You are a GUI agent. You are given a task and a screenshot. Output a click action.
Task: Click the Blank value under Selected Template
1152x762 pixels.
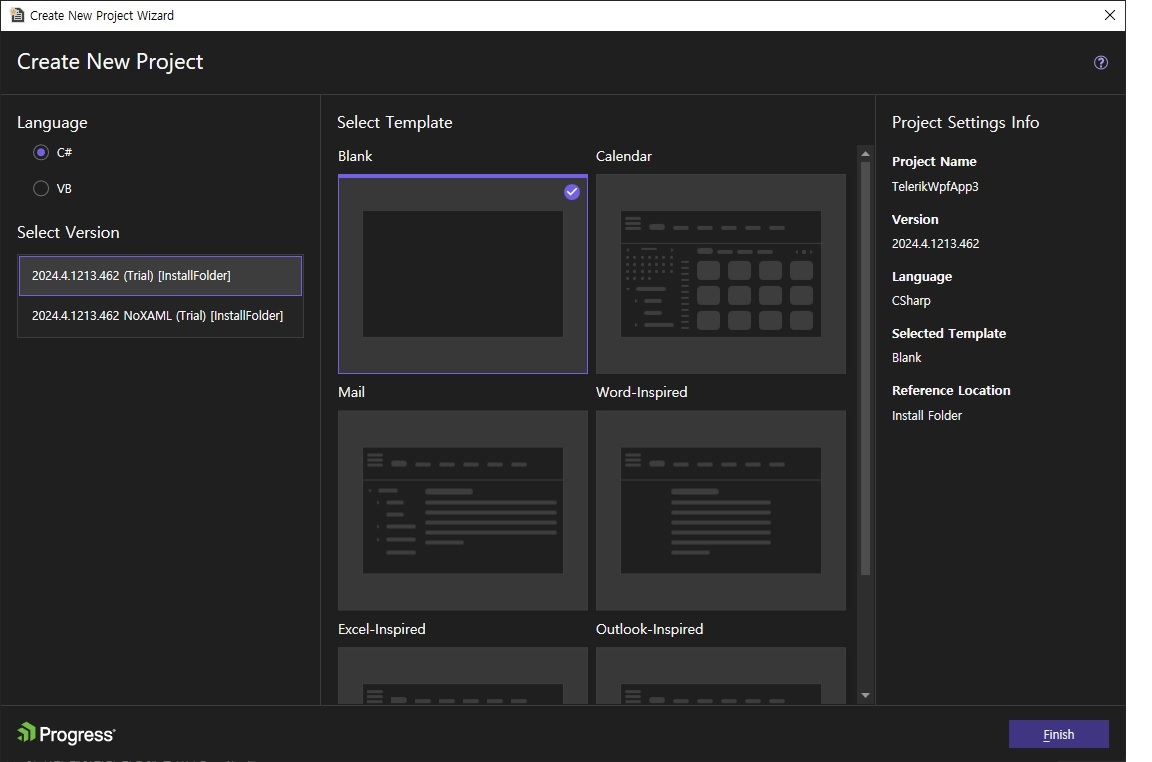click(x=907, y=357)
